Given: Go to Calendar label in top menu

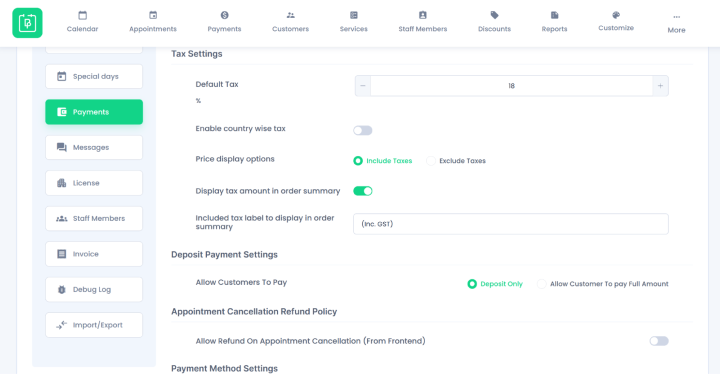Looking at the screenshot, I should (83, 29).
